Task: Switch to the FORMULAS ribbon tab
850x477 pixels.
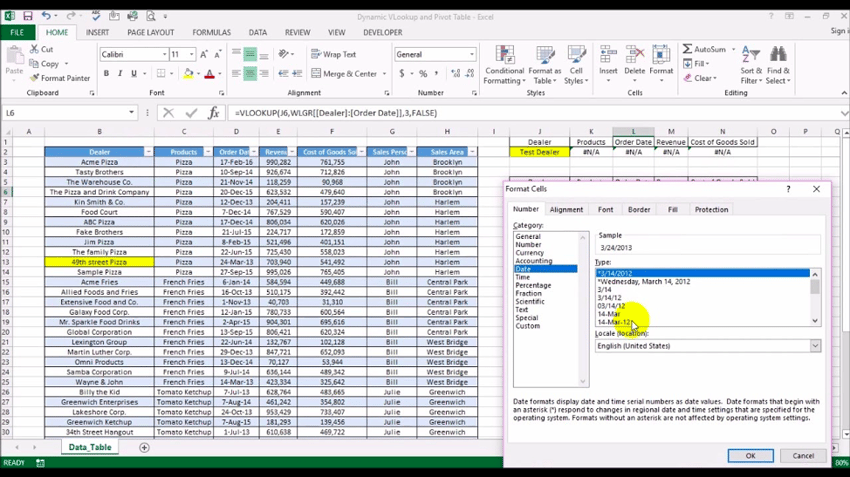Action: (x=211, y=33)
